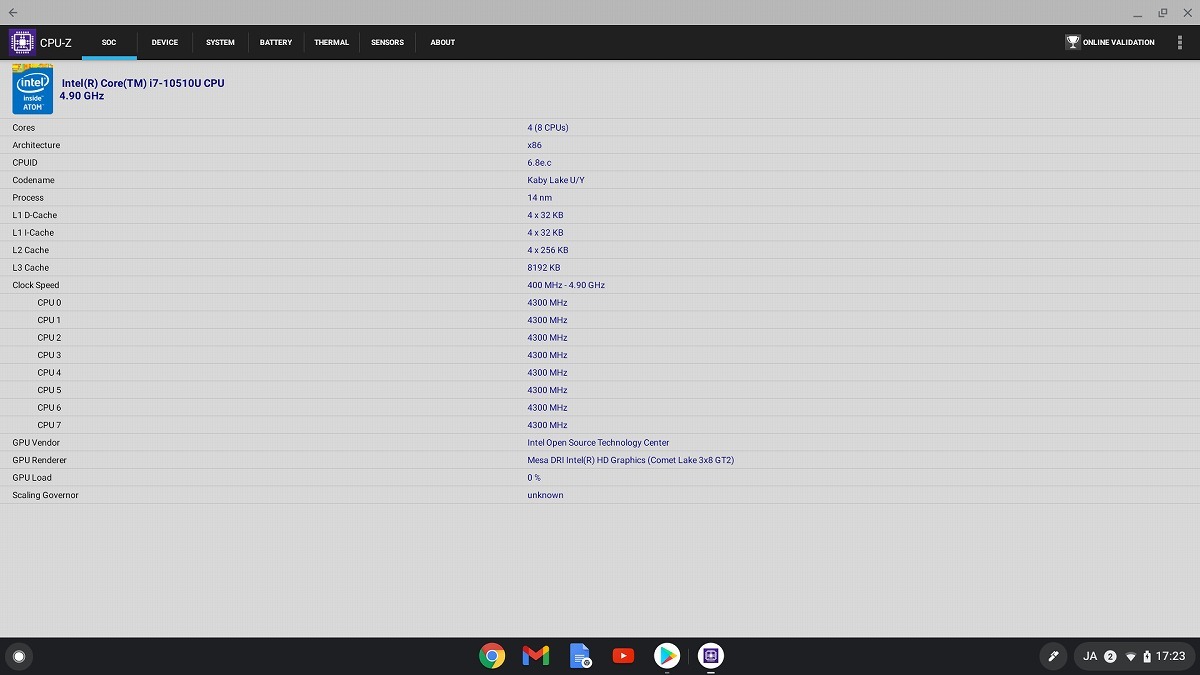Click the Scaling Governor value unknown
Image resolution: width=1200 pixels, height=675 pixels.
coord(545,495)
